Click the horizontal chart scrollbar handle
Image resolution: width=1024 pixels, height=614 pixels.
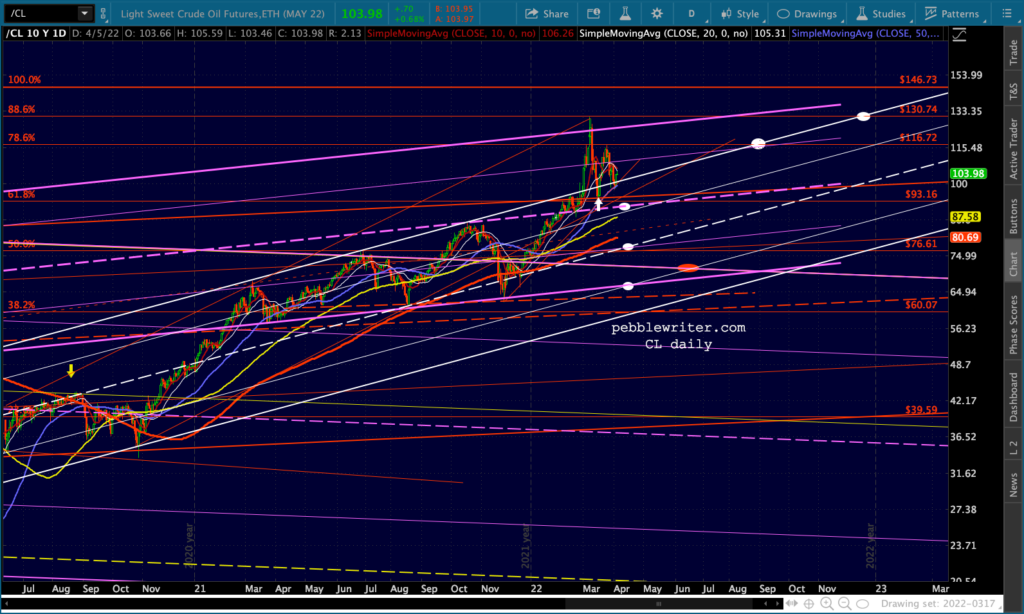[658, 604]
